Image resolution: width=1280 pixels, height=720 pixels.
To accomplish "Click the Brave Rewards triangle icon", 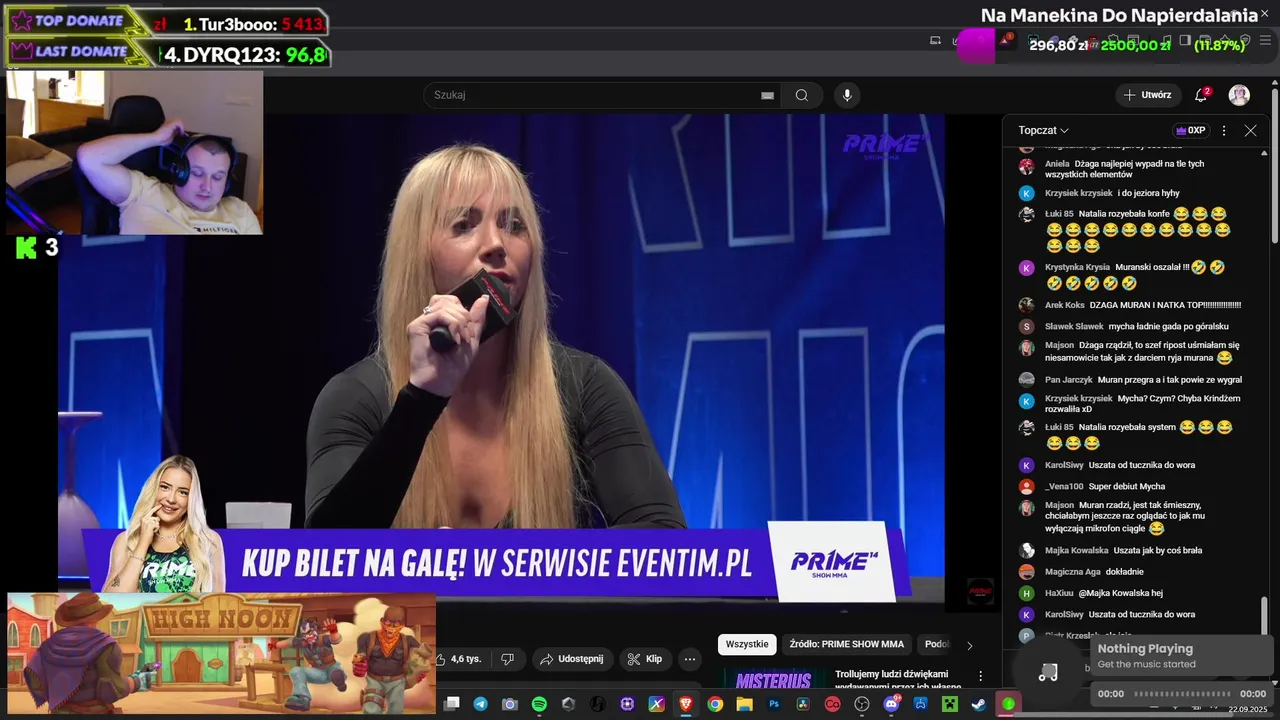I will [1004, 40].
